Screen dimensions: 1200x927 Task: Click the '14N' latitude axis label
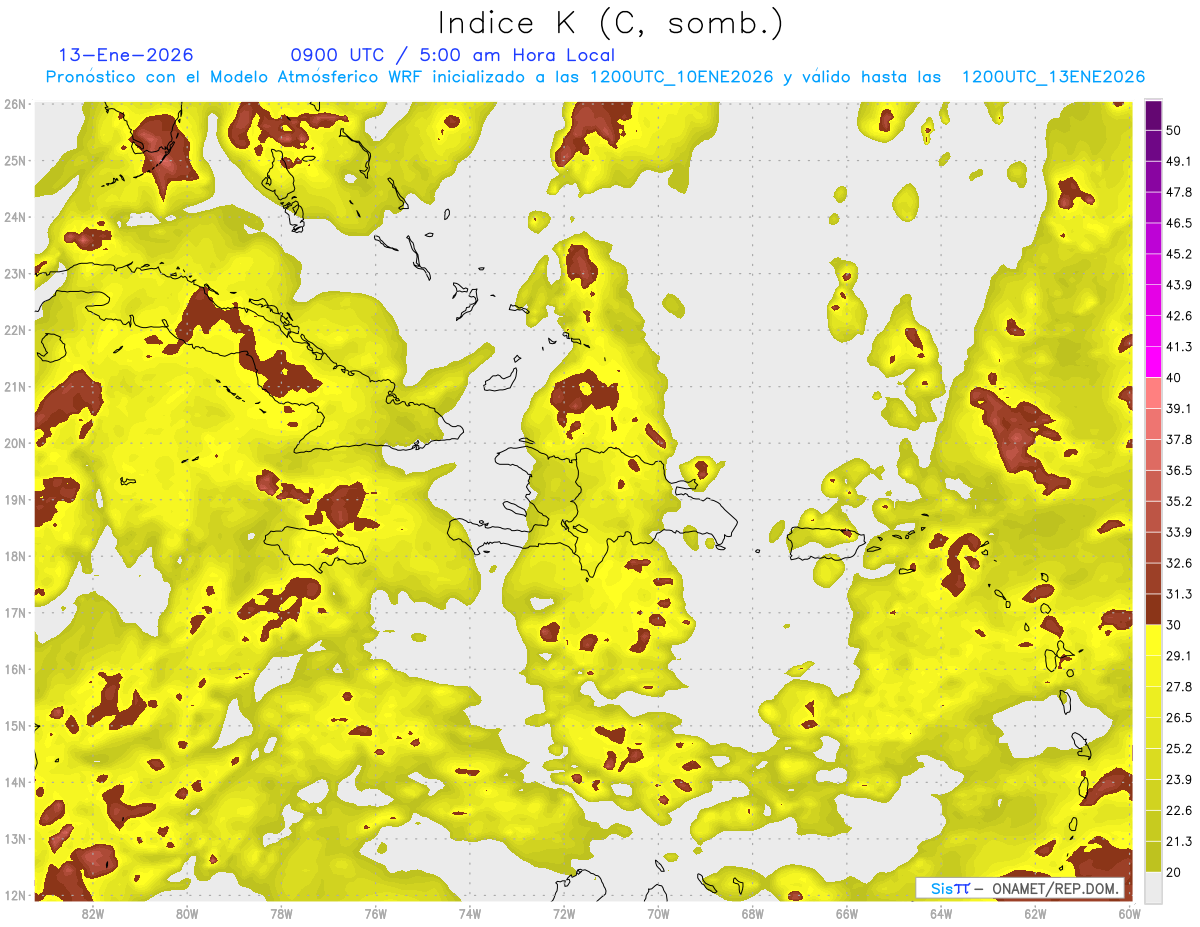pyautogui.click(x=16, y=782)
